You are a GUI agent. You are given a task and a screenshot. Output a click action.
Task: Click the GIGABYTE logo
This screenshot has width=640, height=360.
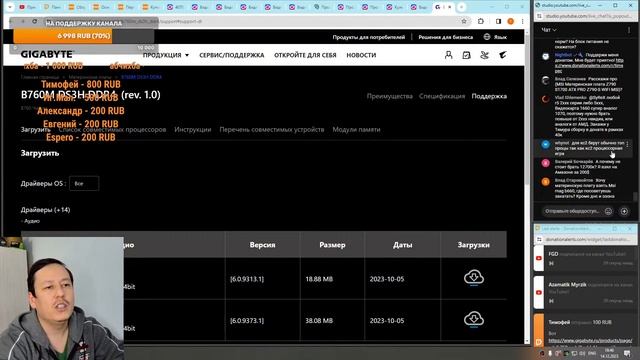[x=47, y=54]
